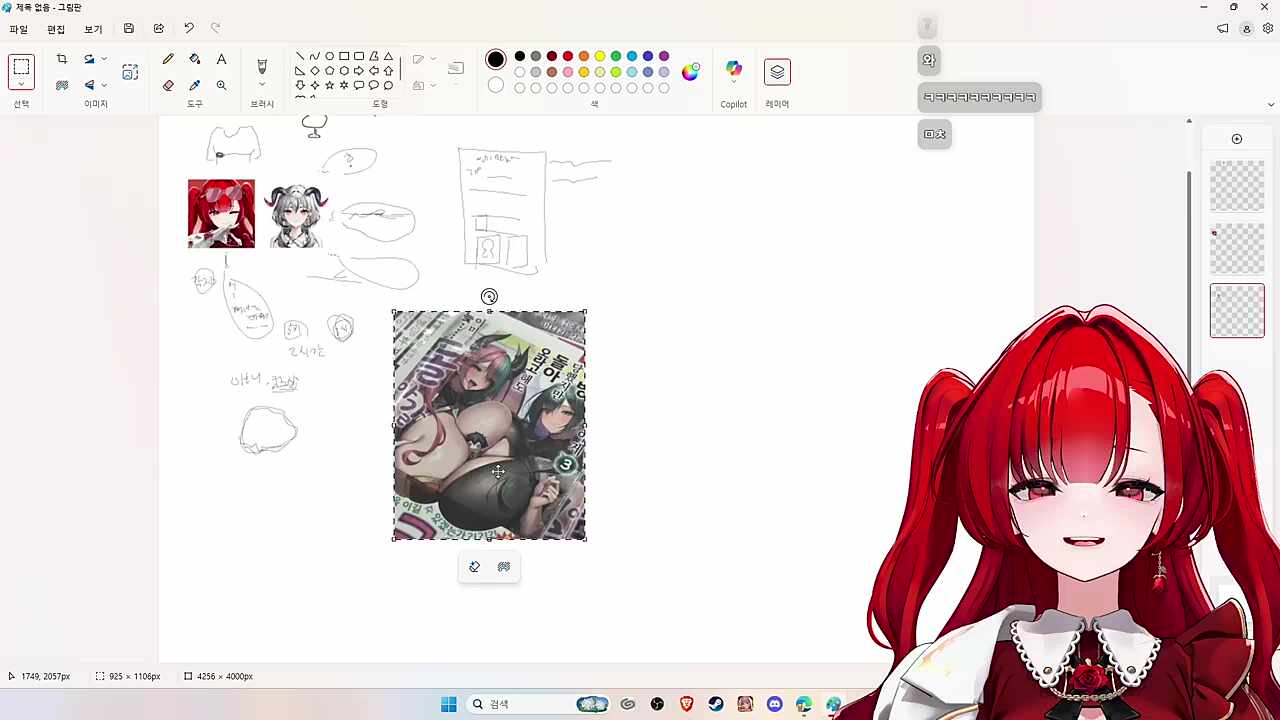Select the right arrow shape
The height and width of the screenshot is (720, 1280).
coord(359,71)
